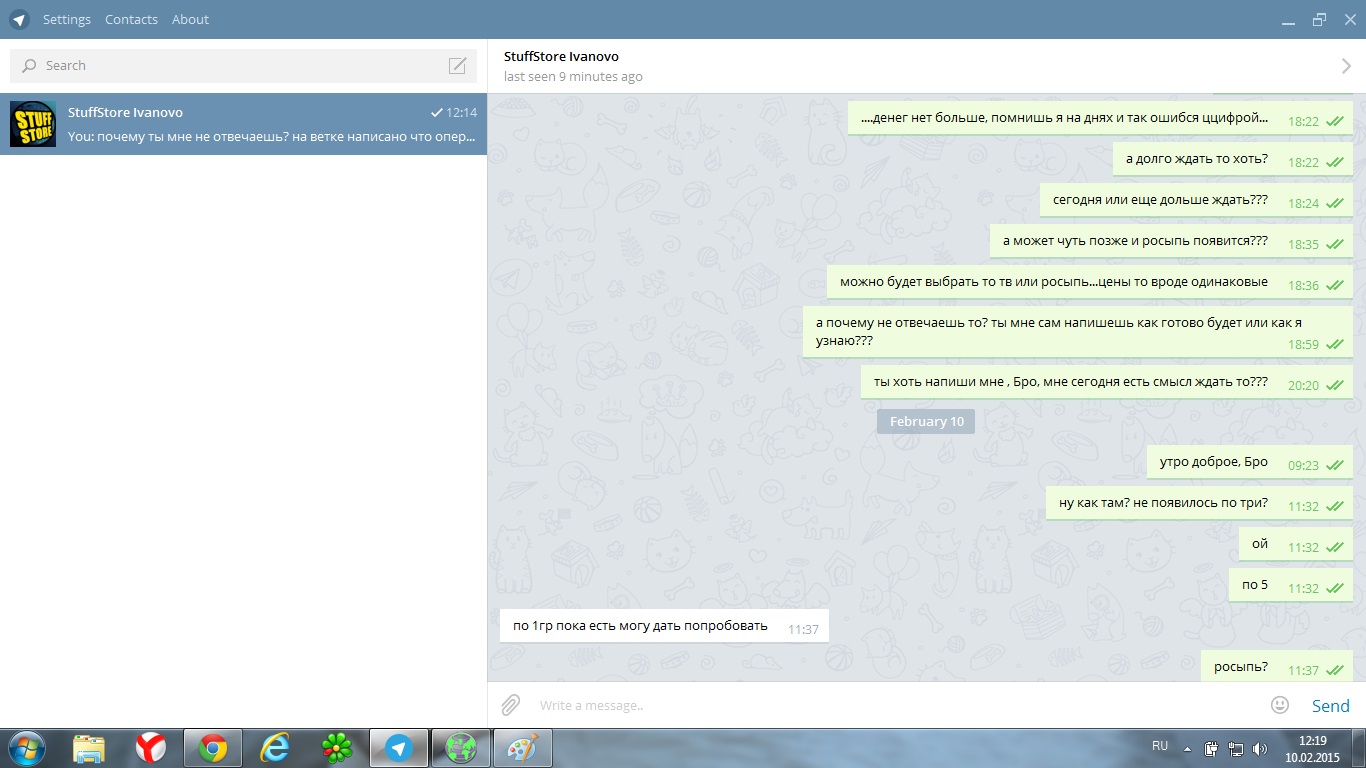Click the Send button
Image resolution: width=1366 pixels, height=768 pixels.
click(x=1330, y=706)
